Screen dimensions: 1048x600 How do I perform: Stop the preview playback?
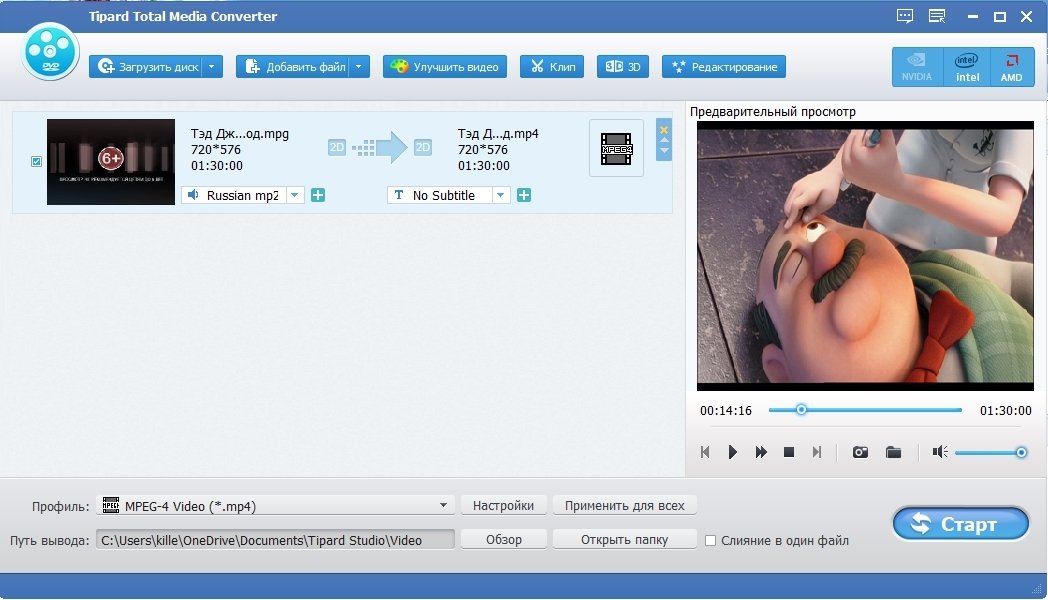click(x=789, y=452)
